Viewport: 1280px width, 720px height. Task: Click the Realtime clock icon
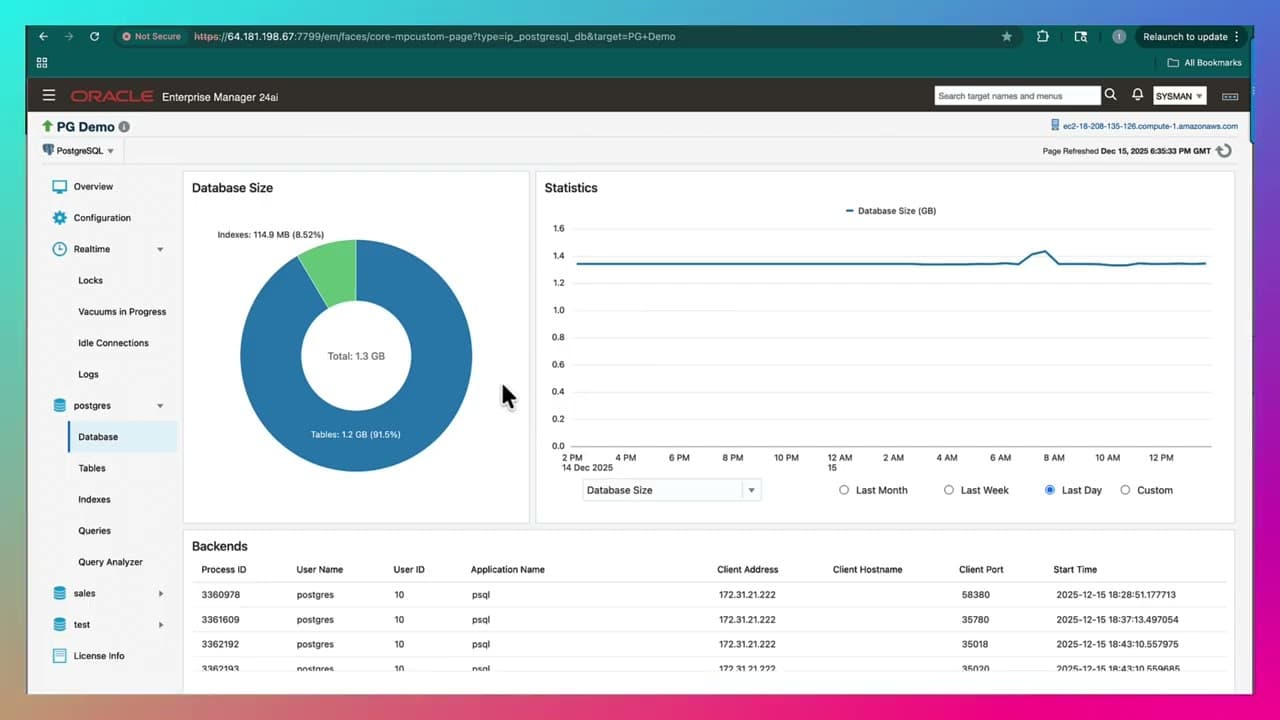(60, 248)
